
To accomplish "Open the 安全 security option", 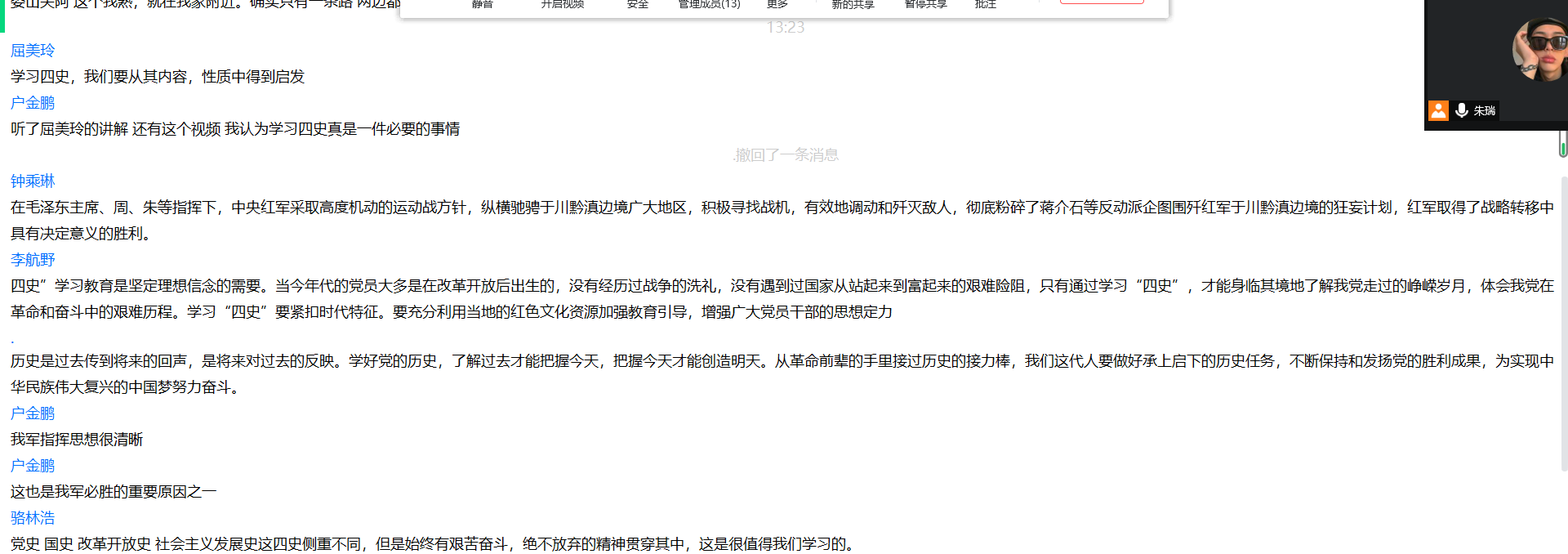I will [x=637, y=4].
